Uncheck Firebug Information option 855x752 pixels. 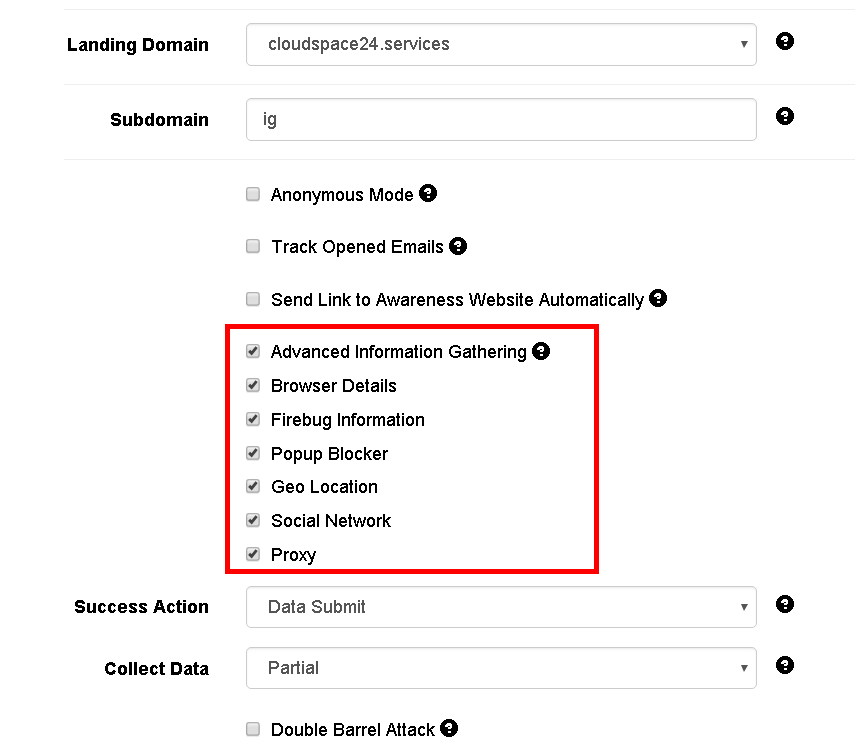[x=253, y=419]
